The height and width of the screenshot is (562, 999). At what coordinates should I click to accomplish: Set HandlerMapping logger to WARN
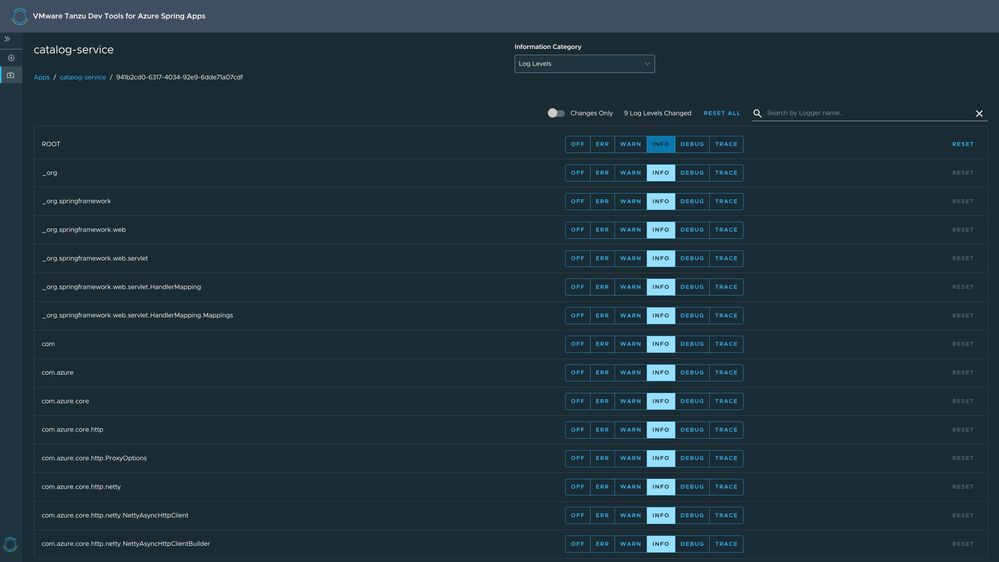pyautogui.click(x=631, y=287)
